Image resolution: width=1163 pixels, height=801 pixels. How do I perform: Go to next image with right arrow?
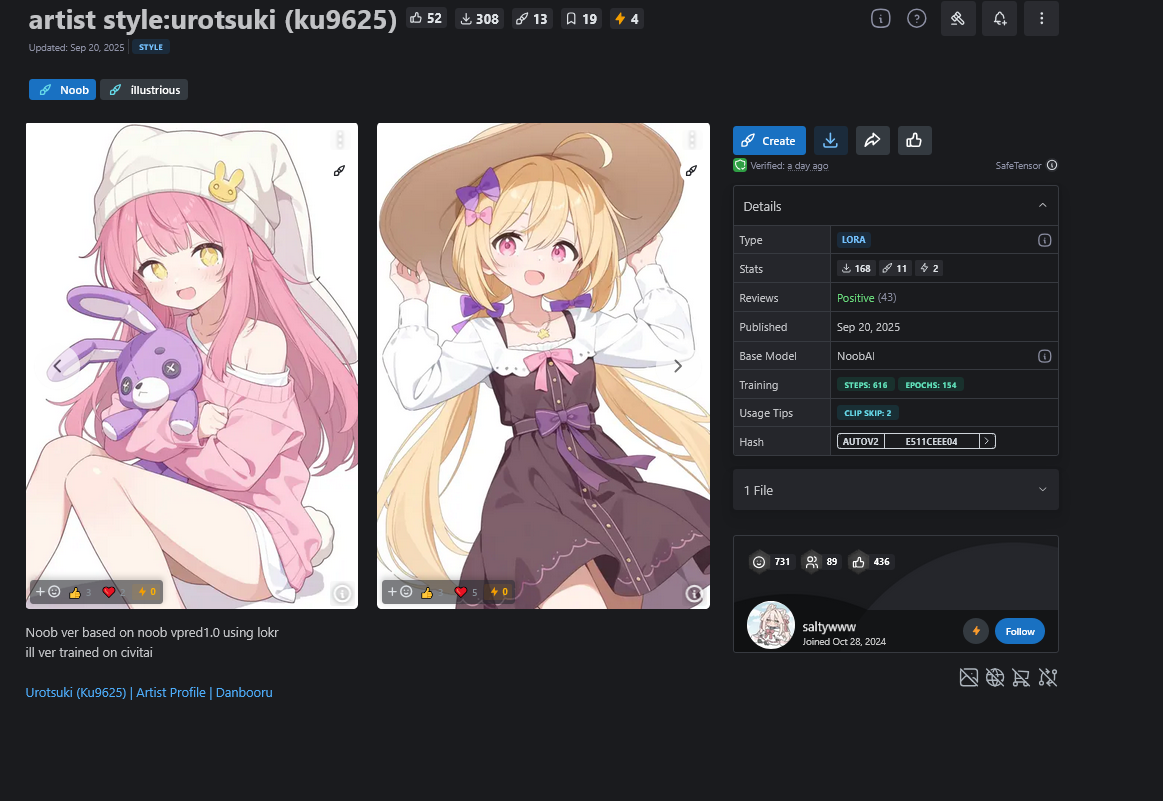[677, 366]
